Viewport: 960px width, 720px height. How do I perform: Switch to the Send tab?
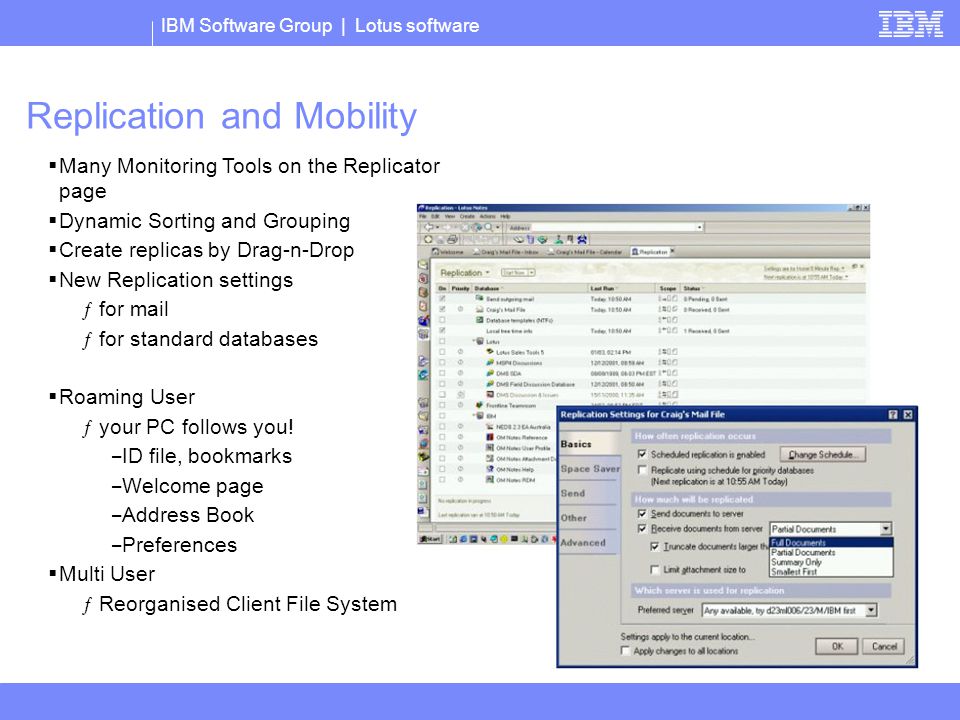[588, 493]
